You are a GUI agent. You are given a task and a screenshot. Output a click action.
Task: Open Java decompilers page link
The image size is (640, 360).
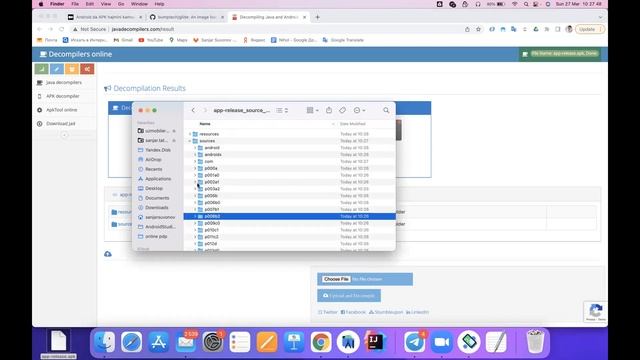pos(64,82)
